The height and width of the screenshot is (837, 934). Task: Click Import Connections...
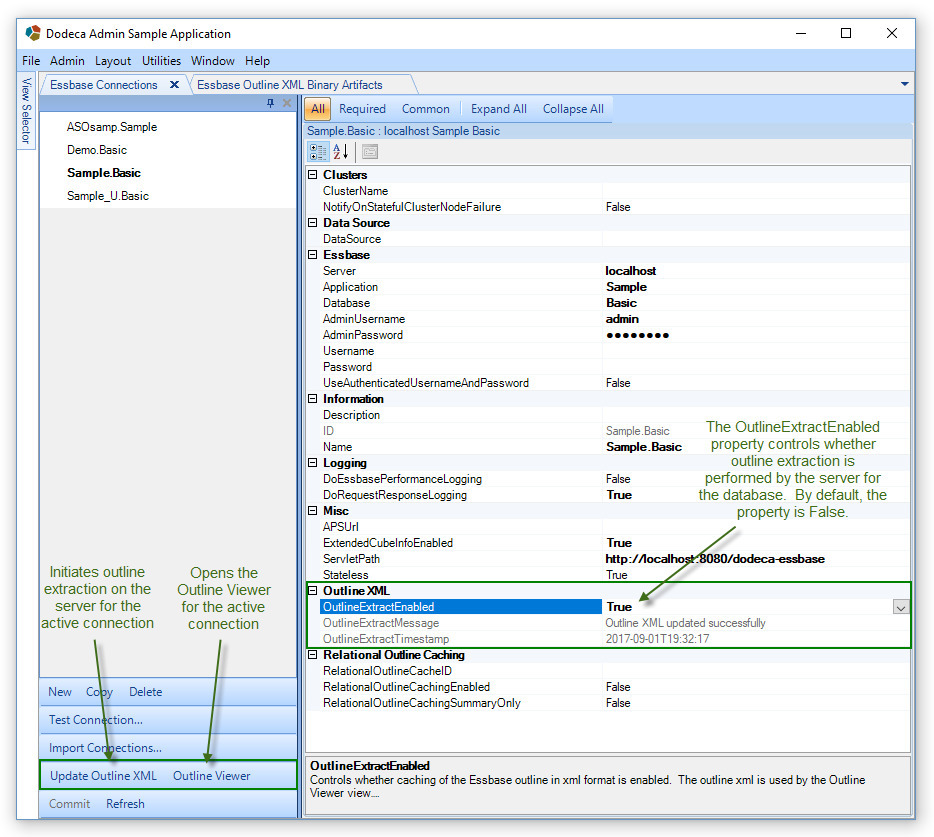[105, 748]
